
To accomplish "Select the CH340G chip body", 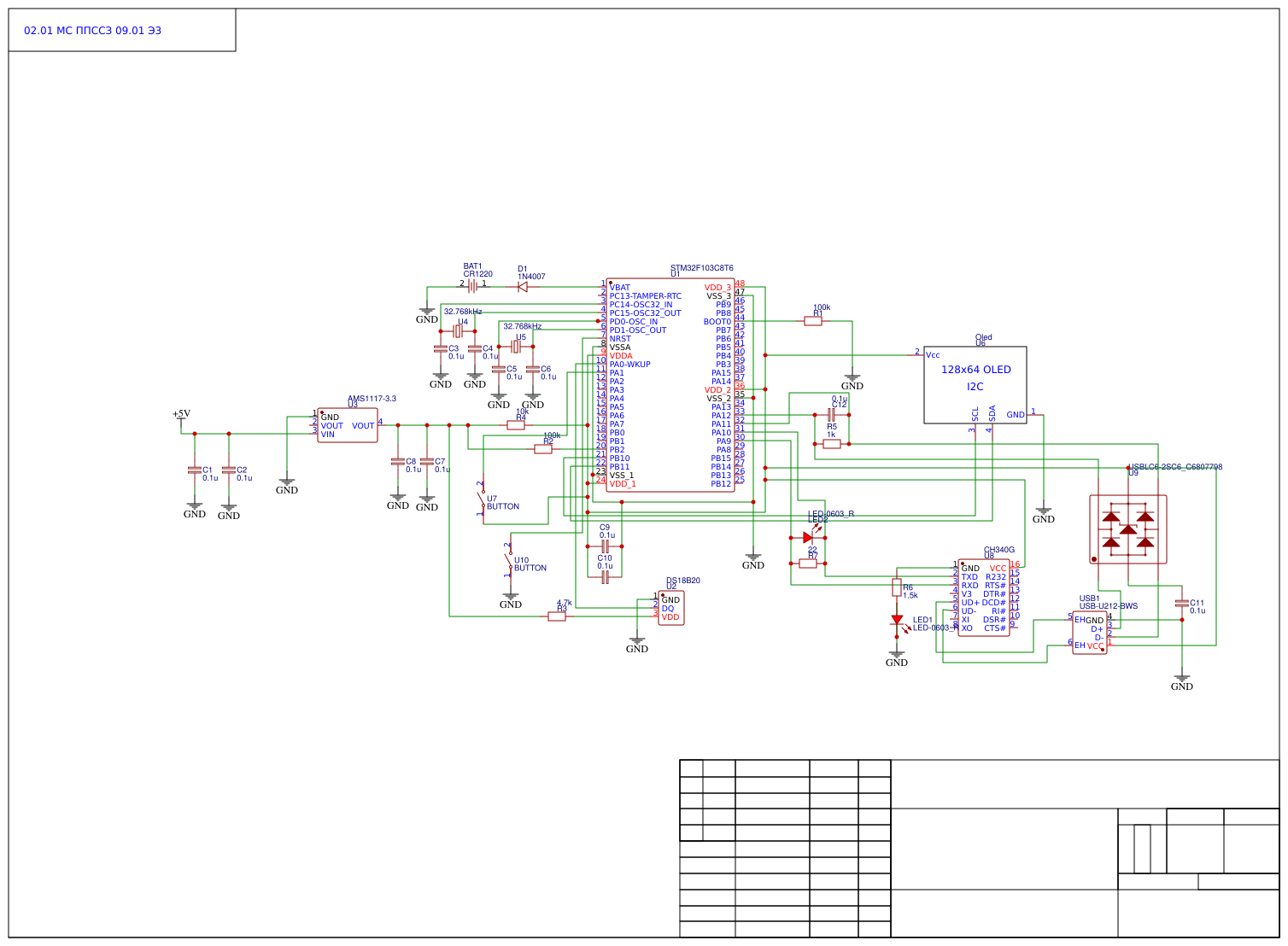I will pyautogui.click(x=984, y=598).
